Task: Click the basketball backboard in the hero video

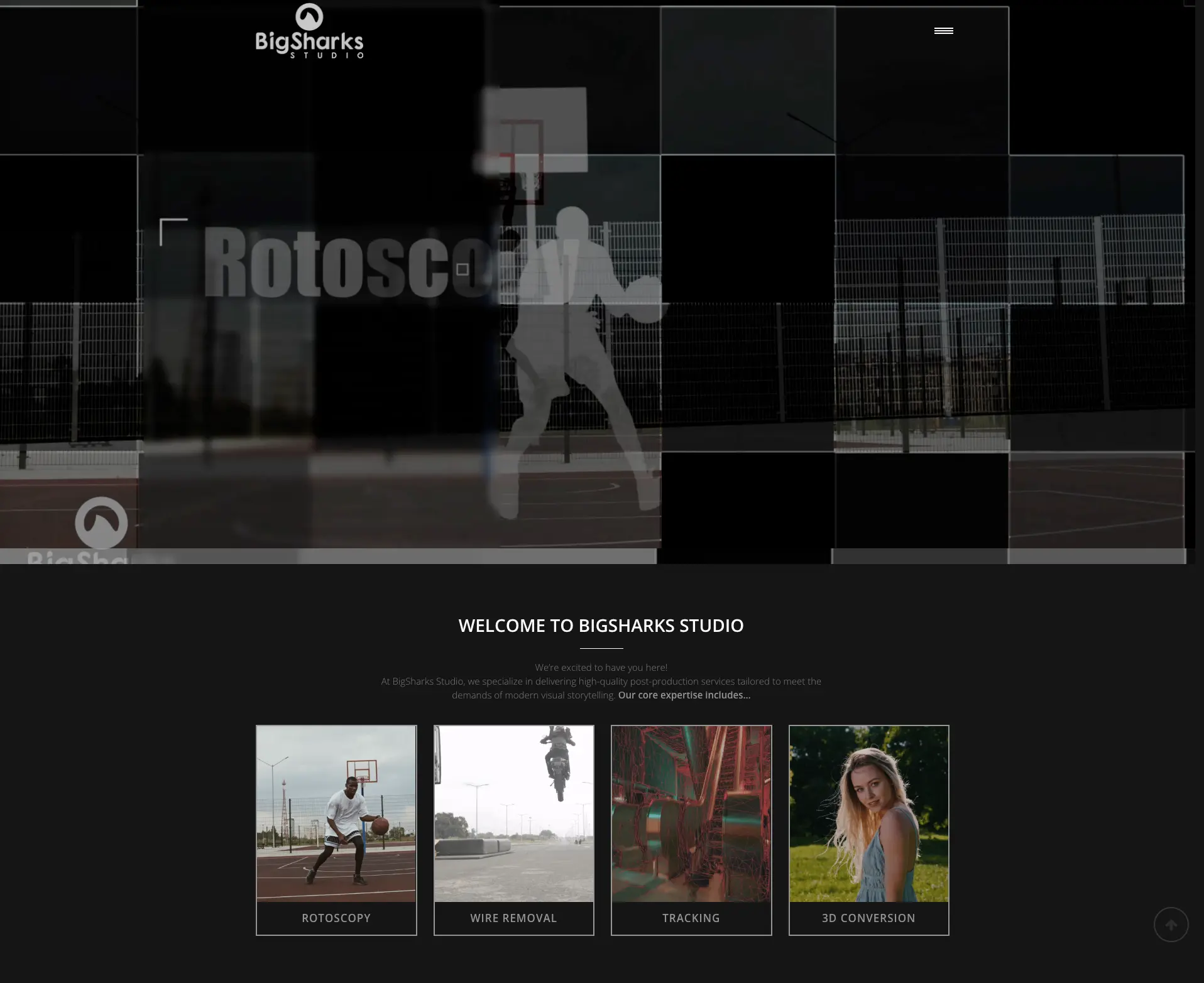Action: tap(534, 129)
